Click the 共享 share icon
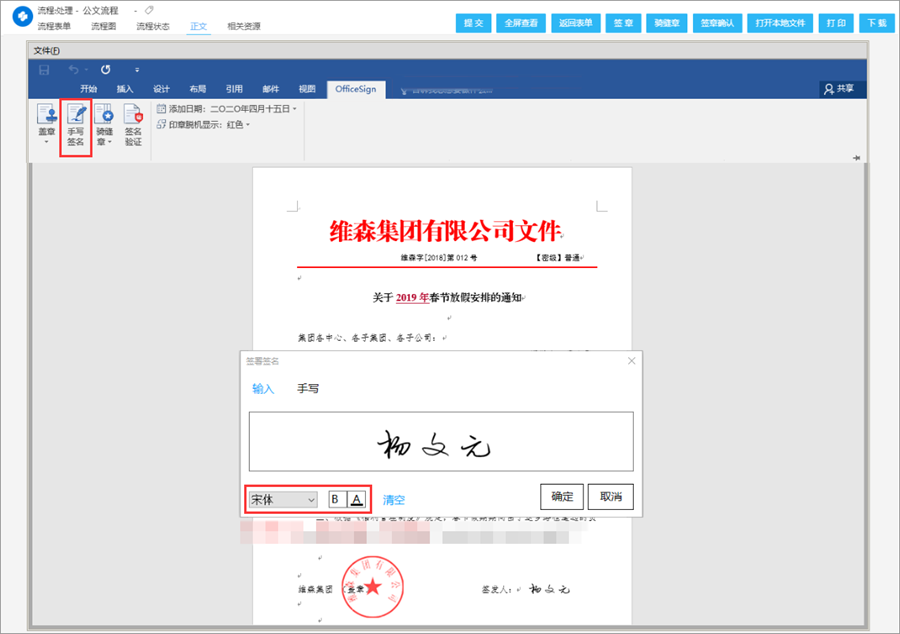 pyautogui.click(x=839, y=89)
